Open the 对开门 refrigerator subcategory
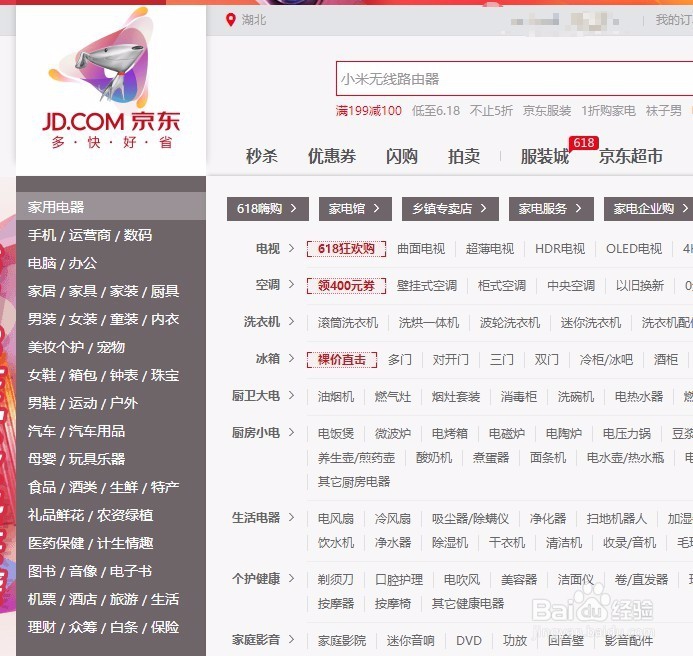693x656 pixels. click(451, 360)
